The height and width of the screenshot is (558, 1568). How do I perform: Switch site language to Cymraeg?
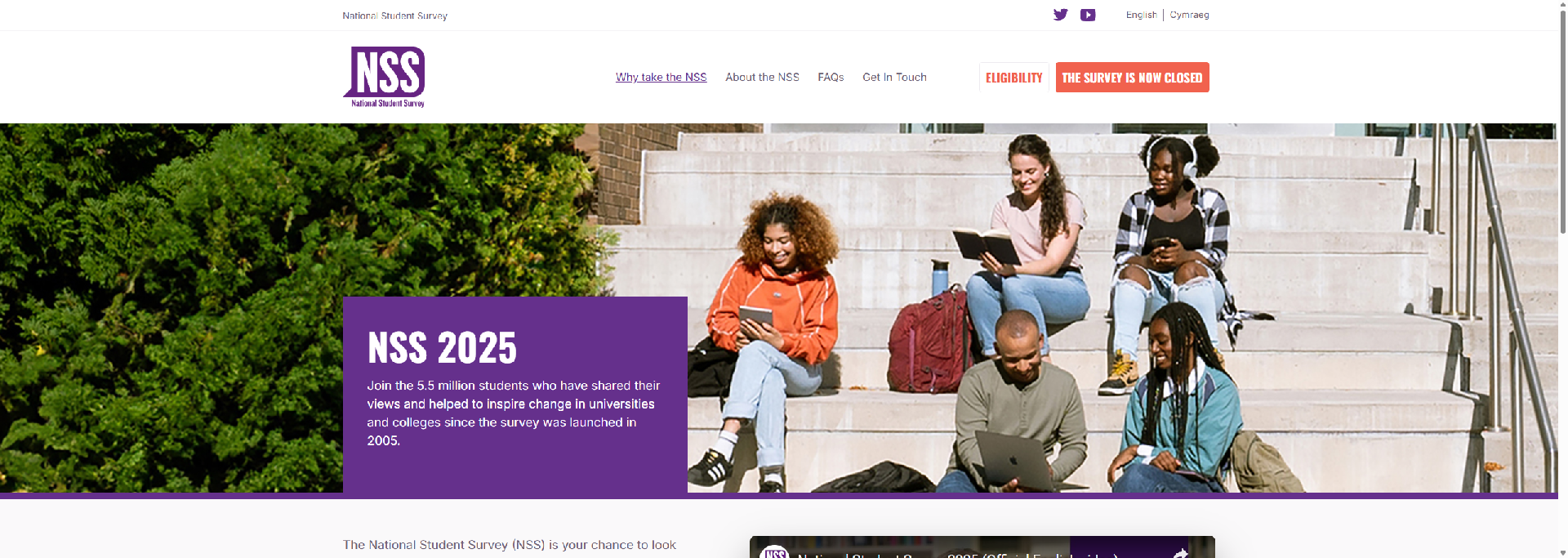(1189, 15)
